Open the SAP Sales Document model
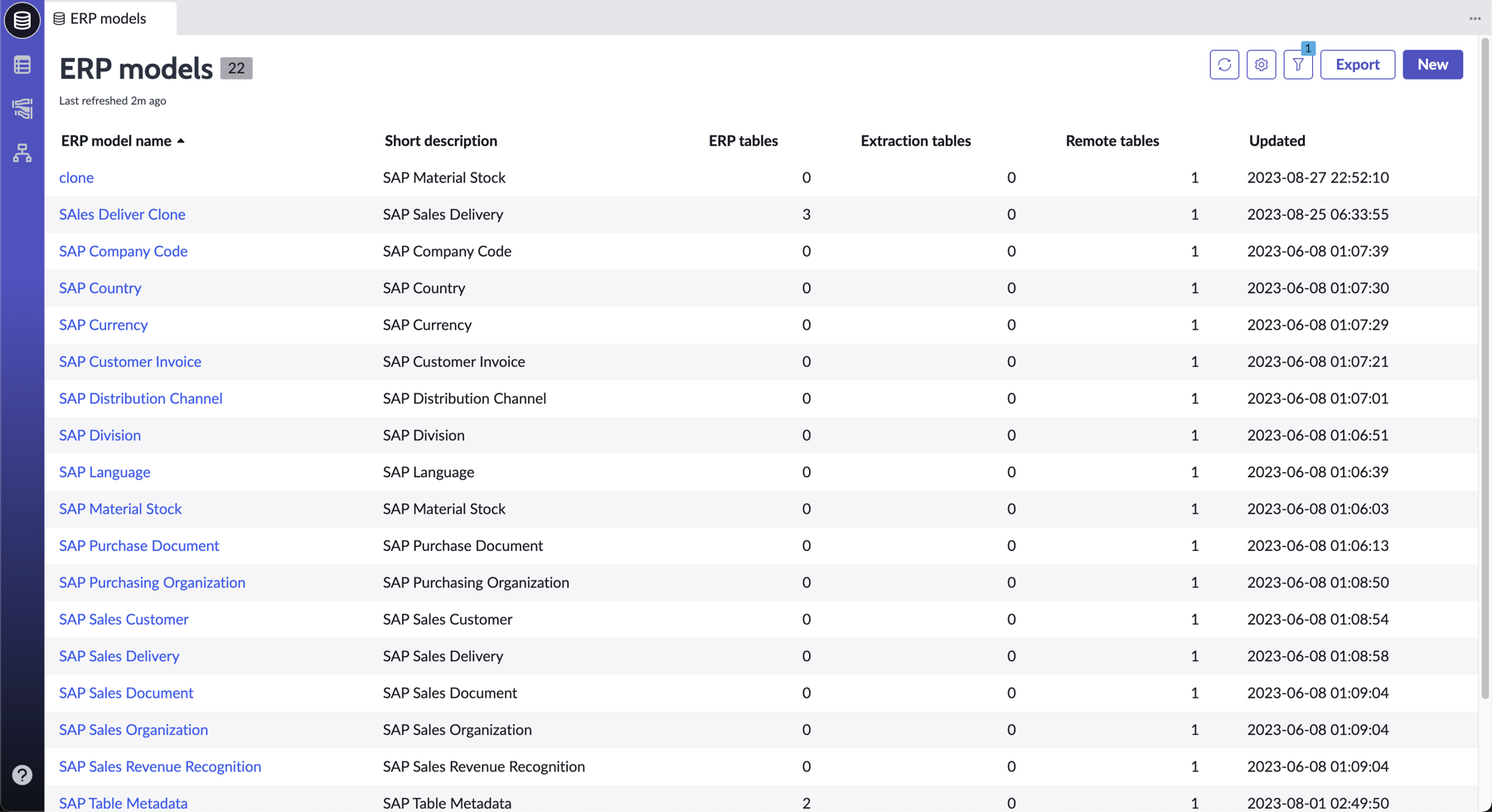 coord(126,693)
